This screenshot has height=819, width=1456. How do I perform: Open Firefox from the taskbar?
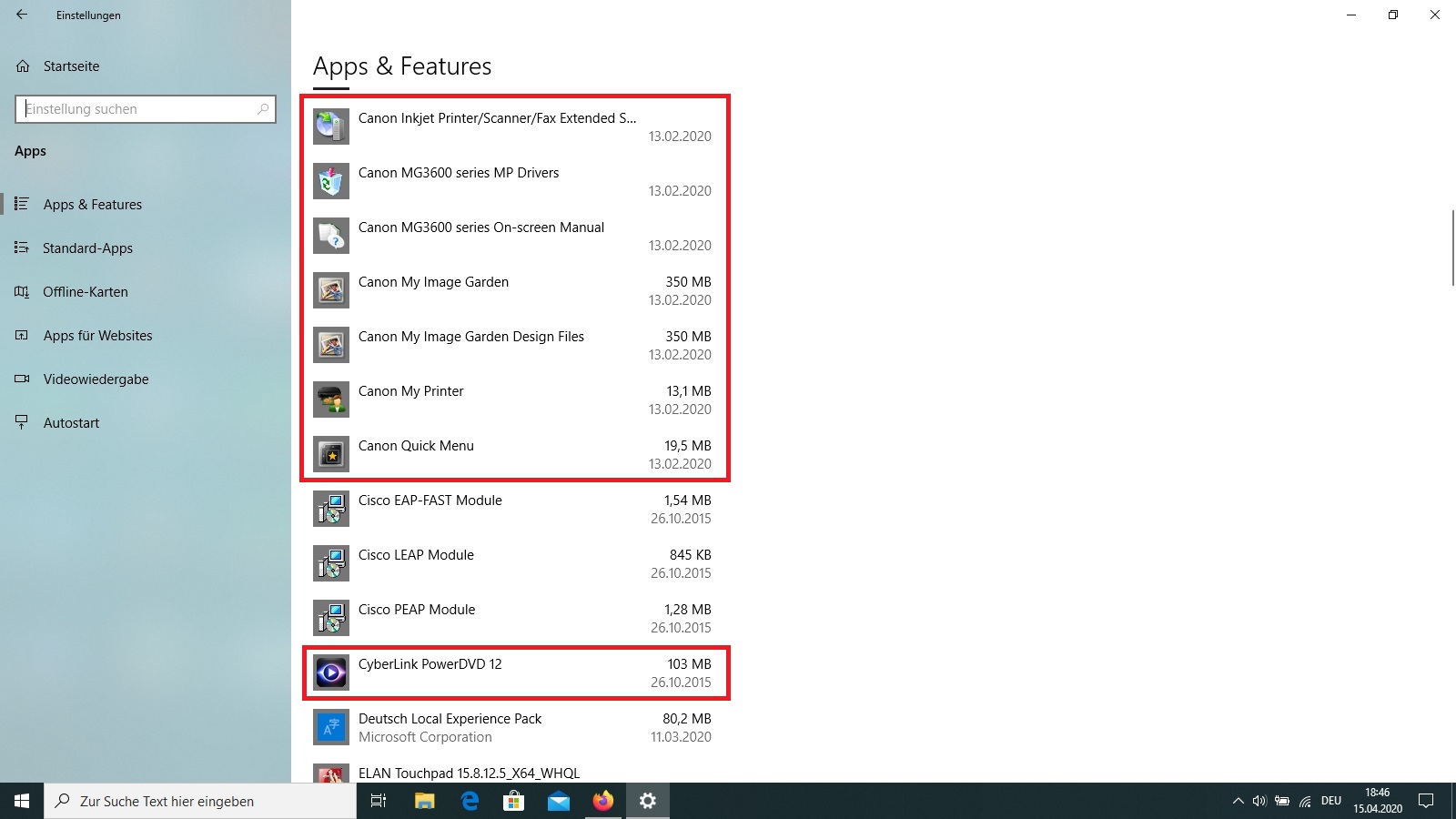[x=602, y=801]
